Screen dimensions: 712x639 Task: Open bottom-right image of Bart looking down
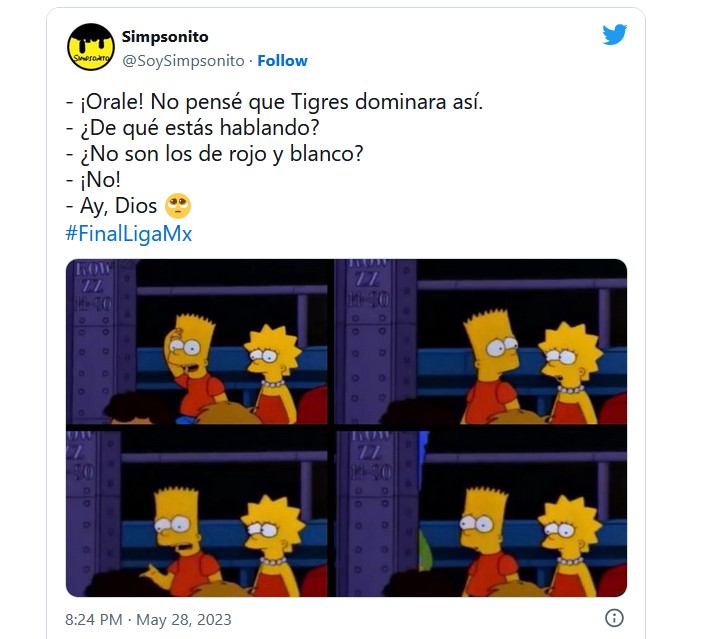coord(481,514)
